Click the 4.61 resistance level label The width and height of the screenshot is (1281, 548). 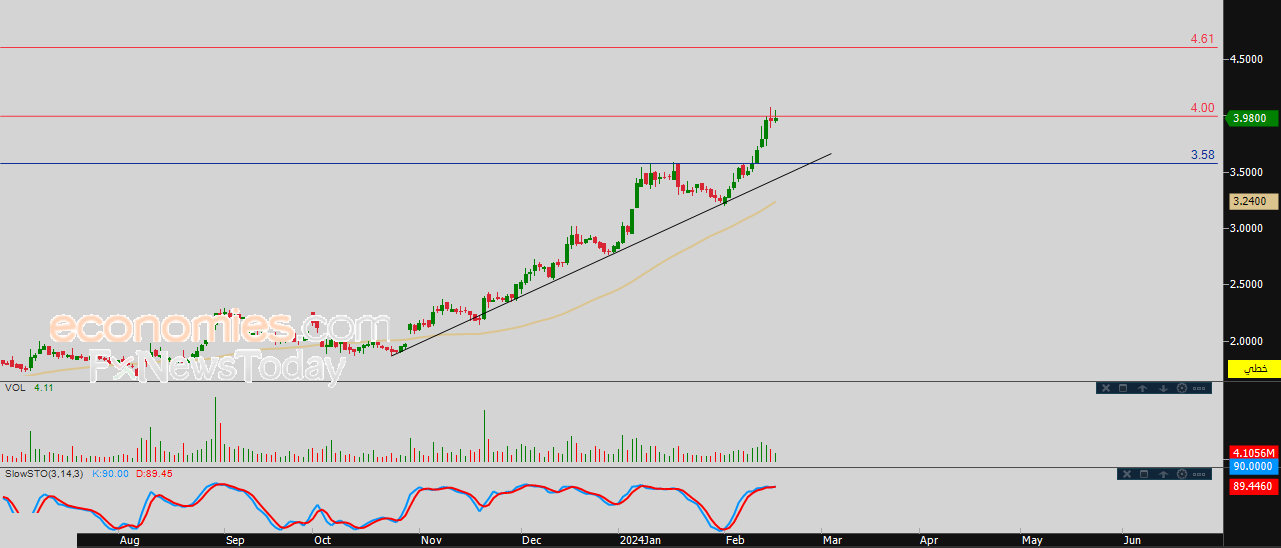click(1202, 39)
